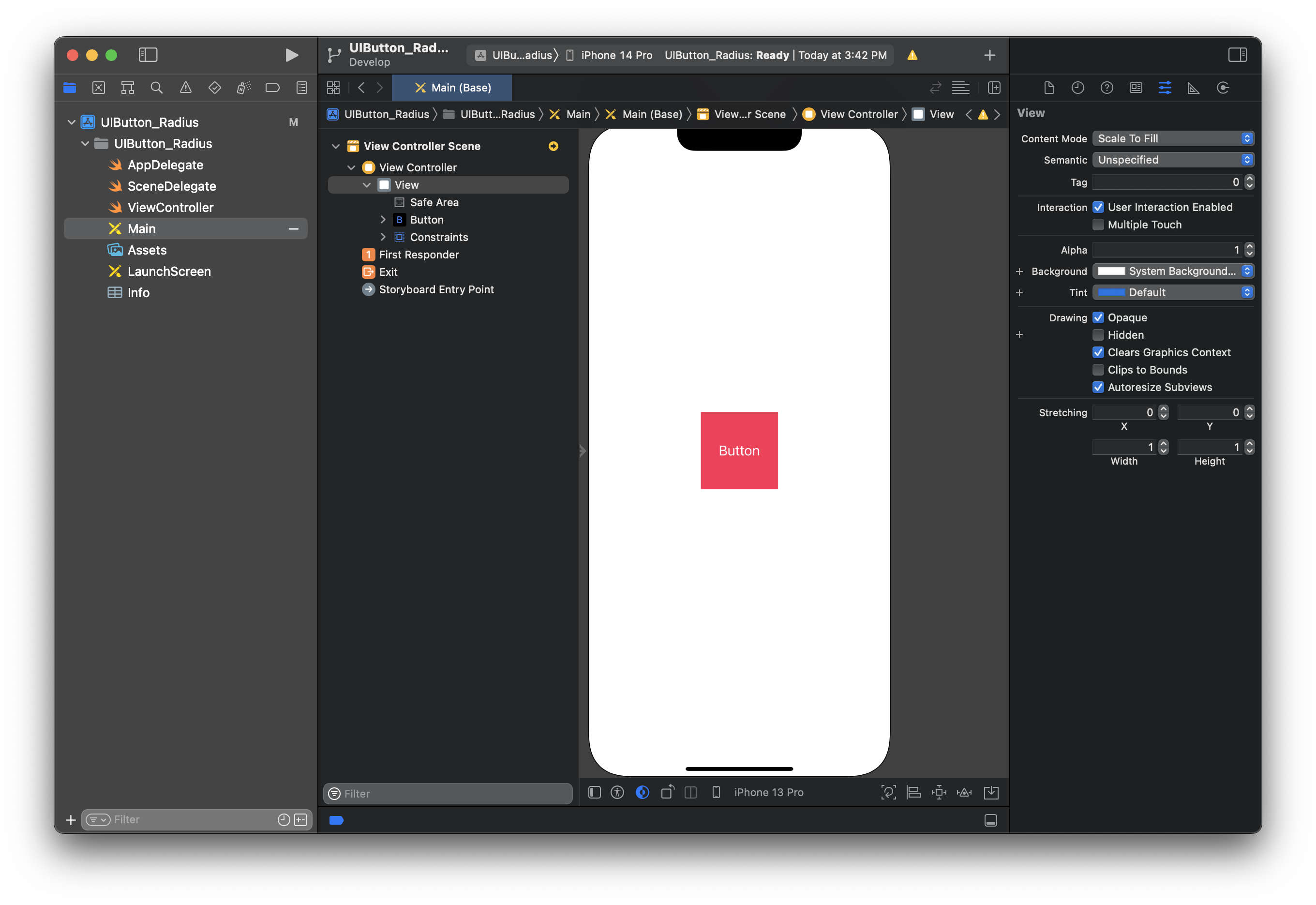Open the Size inspector ruler icon
Screen dimensions: 1316x905
1193,88
